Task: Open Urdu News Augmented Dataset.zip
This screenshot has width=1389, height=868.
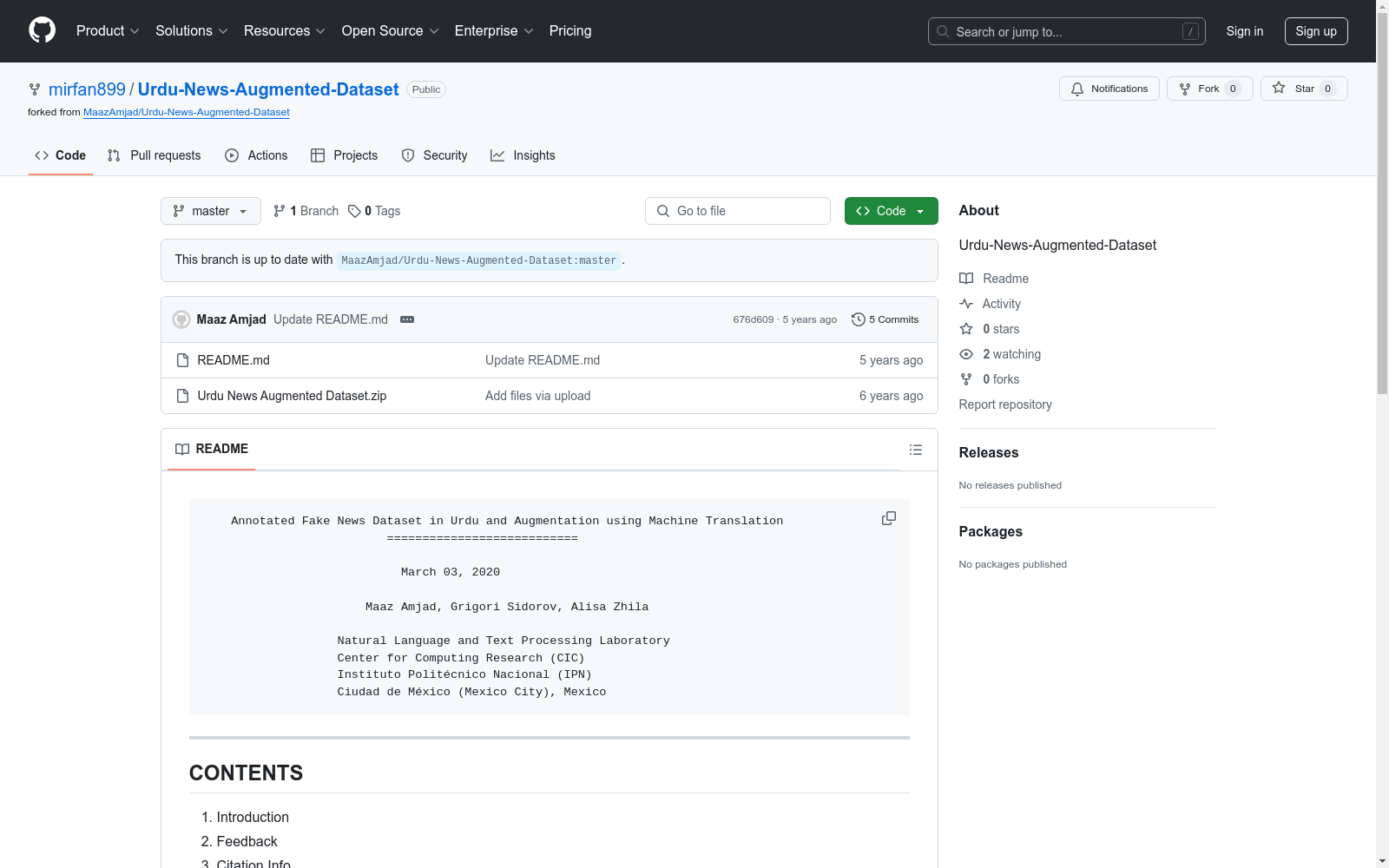Action: [292, 396]
